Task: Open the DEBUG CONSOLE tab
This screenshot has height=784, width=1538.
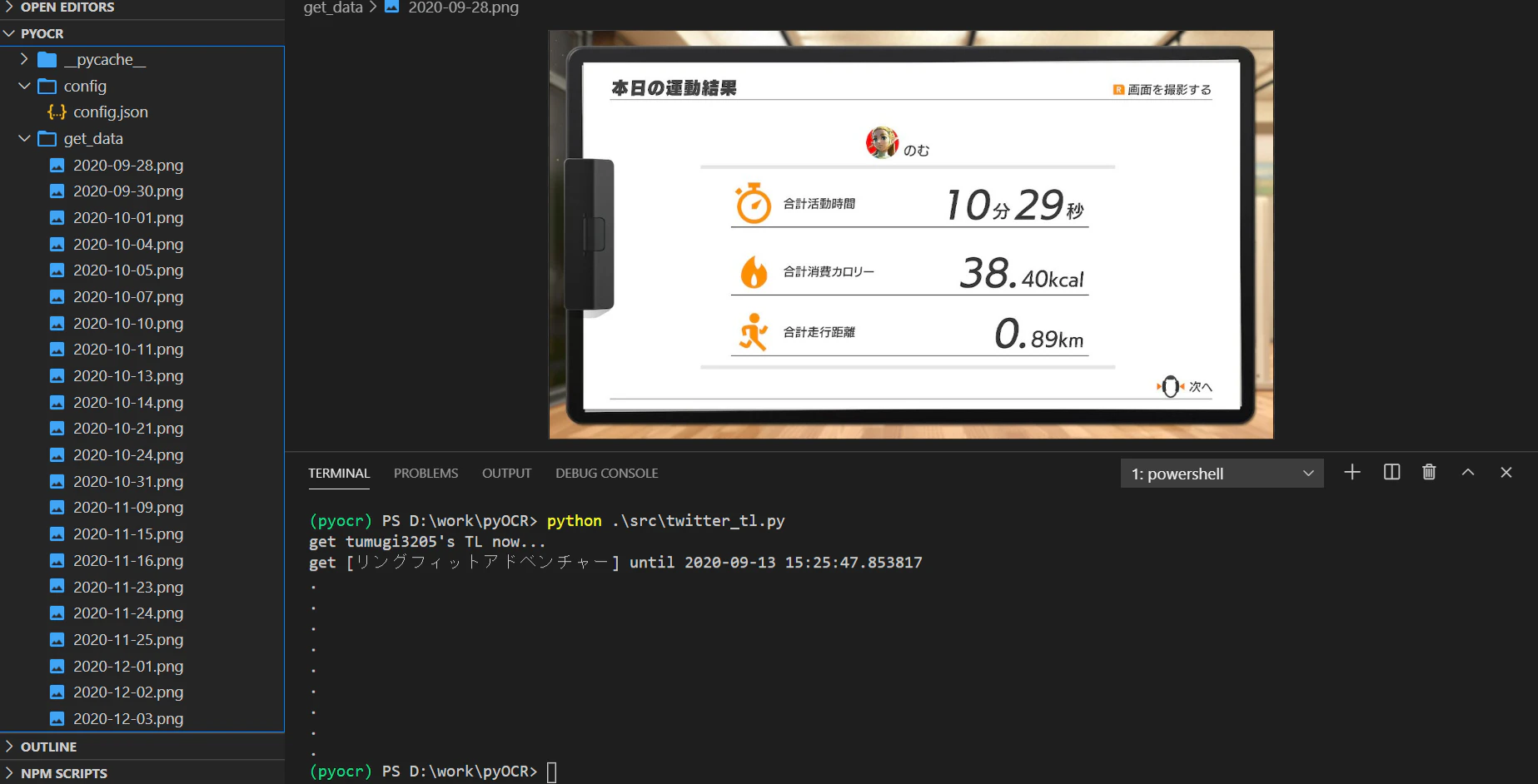Action: (606, 473)
